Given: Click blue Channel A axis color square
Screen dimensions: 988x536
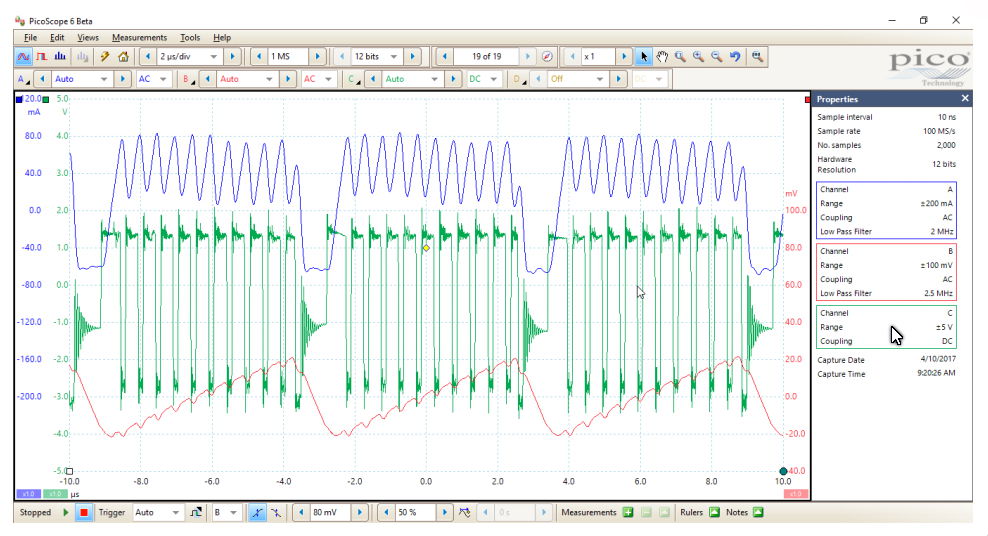Looking at the screenshot, I should click(x=19, y=99).
